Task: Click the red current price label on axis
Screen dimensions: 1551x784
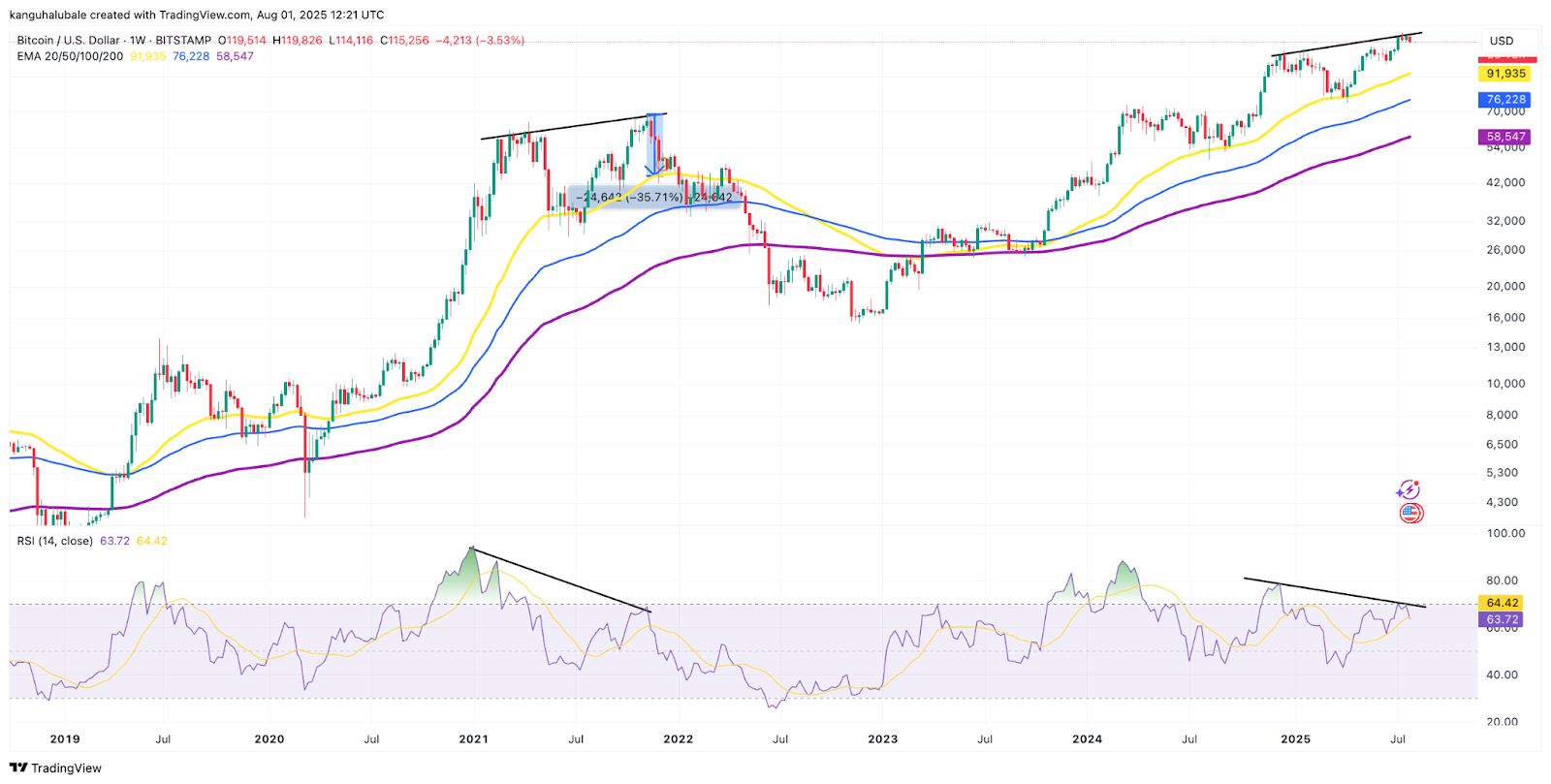Action: tap(1505, 58)
